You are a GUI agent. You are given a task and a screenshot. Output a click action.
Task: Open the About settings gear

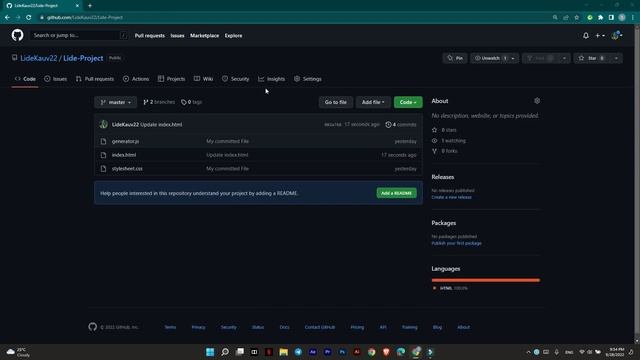(537, 101)
